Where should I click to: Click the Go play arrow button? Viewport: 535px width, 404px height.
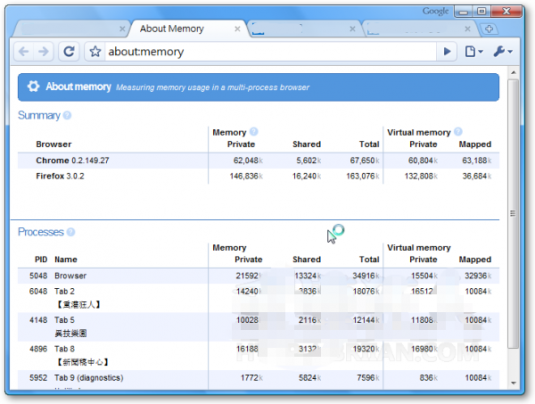tap(447, 52)
